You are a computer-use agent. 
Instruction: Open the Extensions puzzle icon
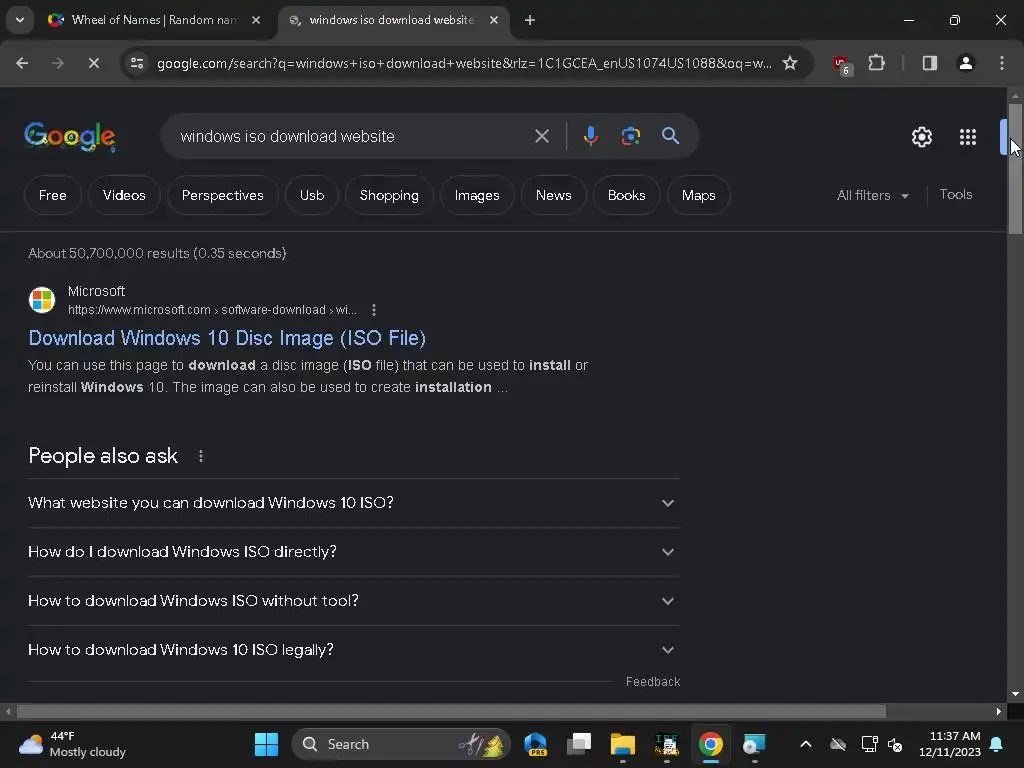pos(876,63)
